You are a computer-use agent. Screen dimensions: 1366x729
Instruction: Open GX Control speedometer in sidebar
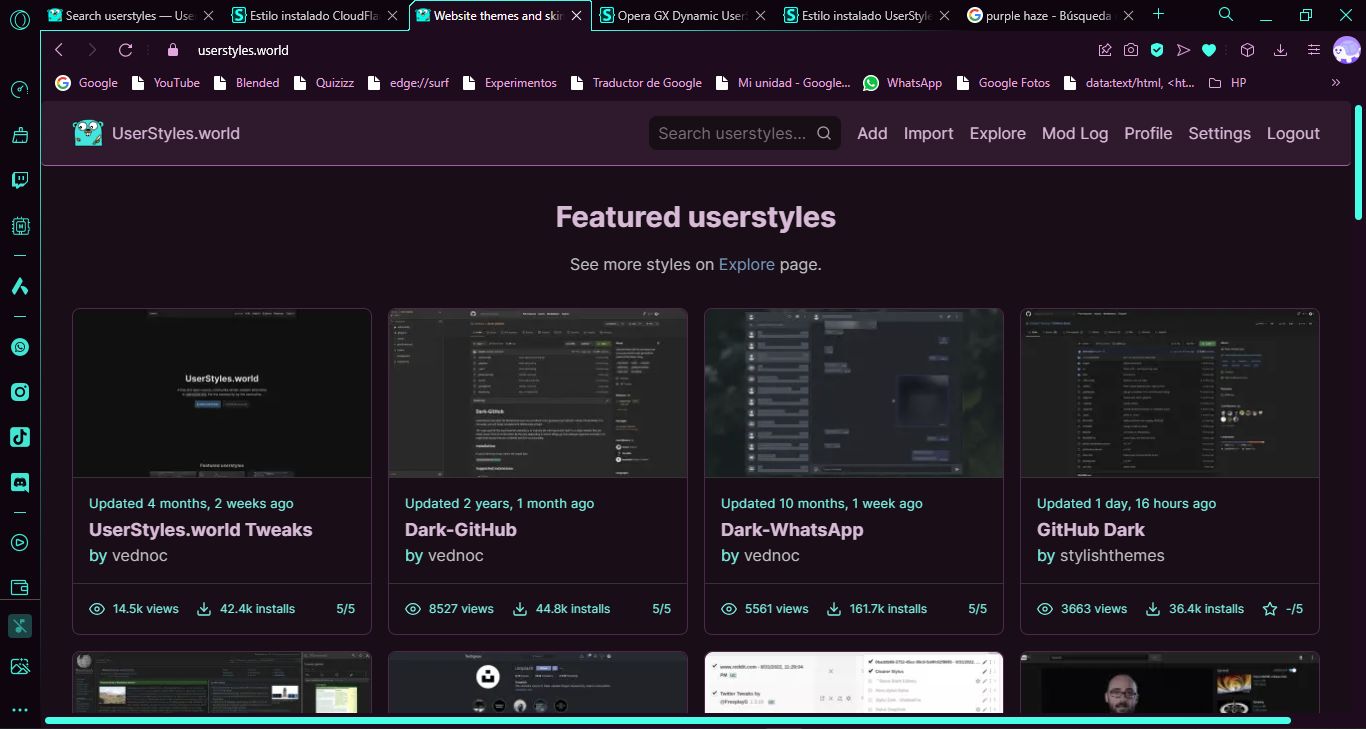(19, 90)
